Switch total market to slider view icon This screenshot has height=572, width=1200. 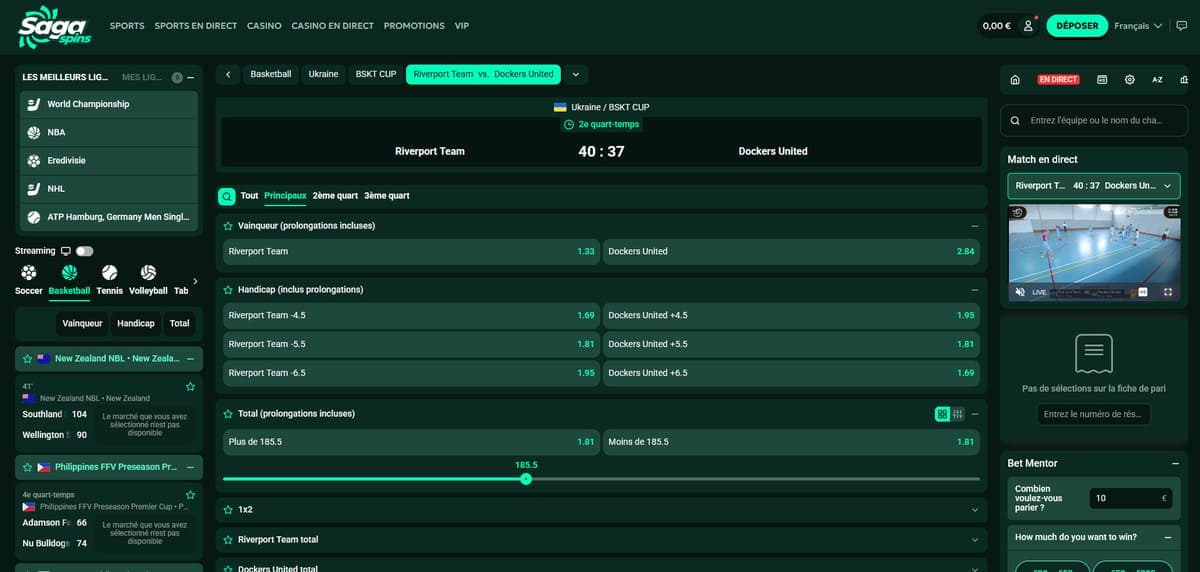957,414
